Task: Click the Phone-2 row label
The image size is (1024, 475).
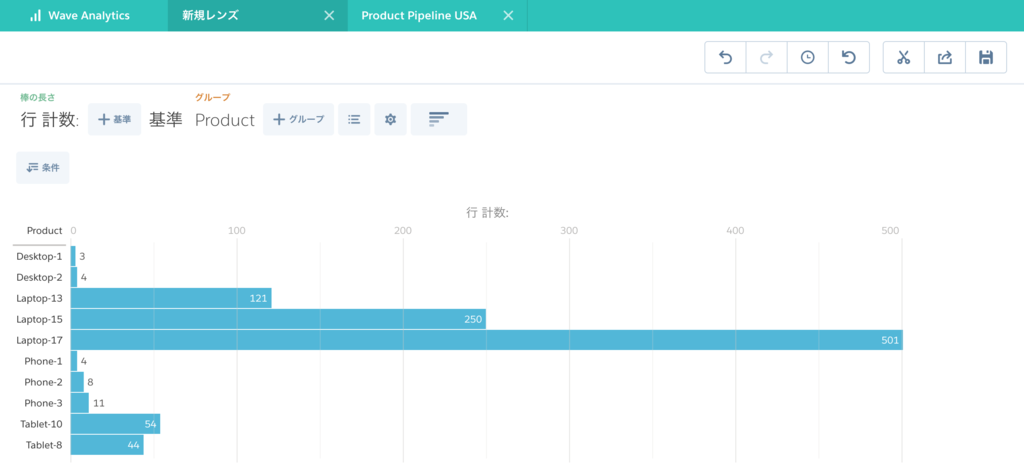Action: click(x=44, y=382)
